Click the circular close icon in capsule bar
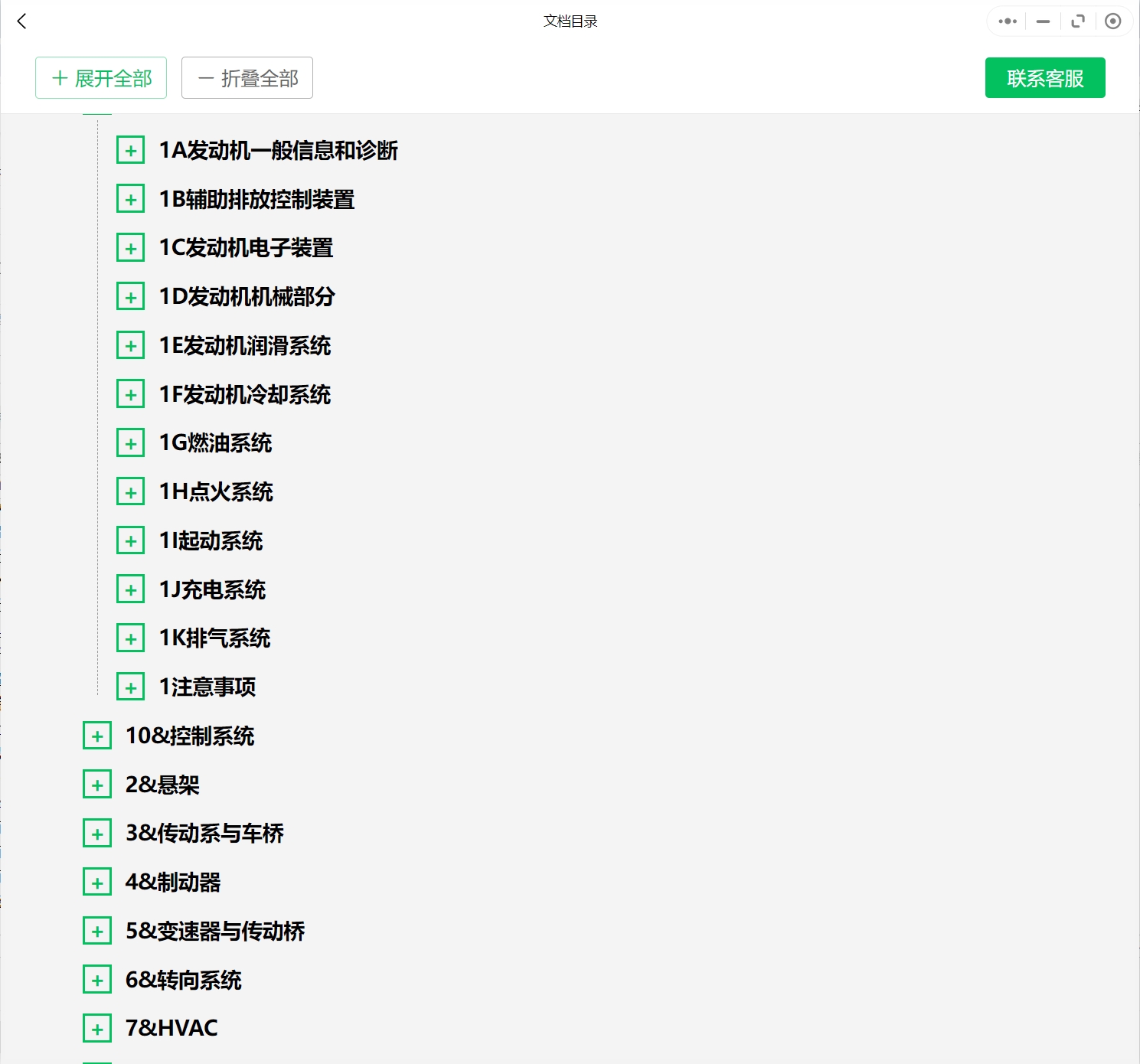1140x1064 pixels. tap(1113, 21)
